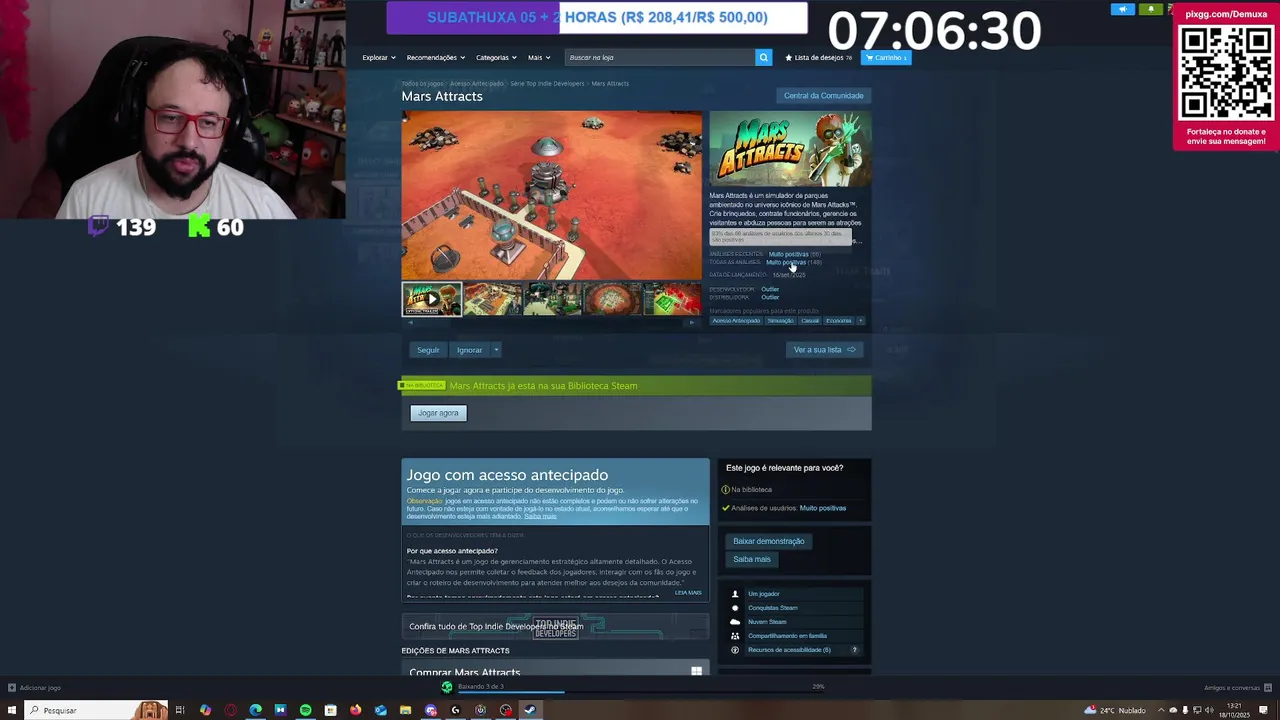Open the Ignorar options dropdown arrow
This screenshot has width=1280, height=720.
(x=495, y=350)
